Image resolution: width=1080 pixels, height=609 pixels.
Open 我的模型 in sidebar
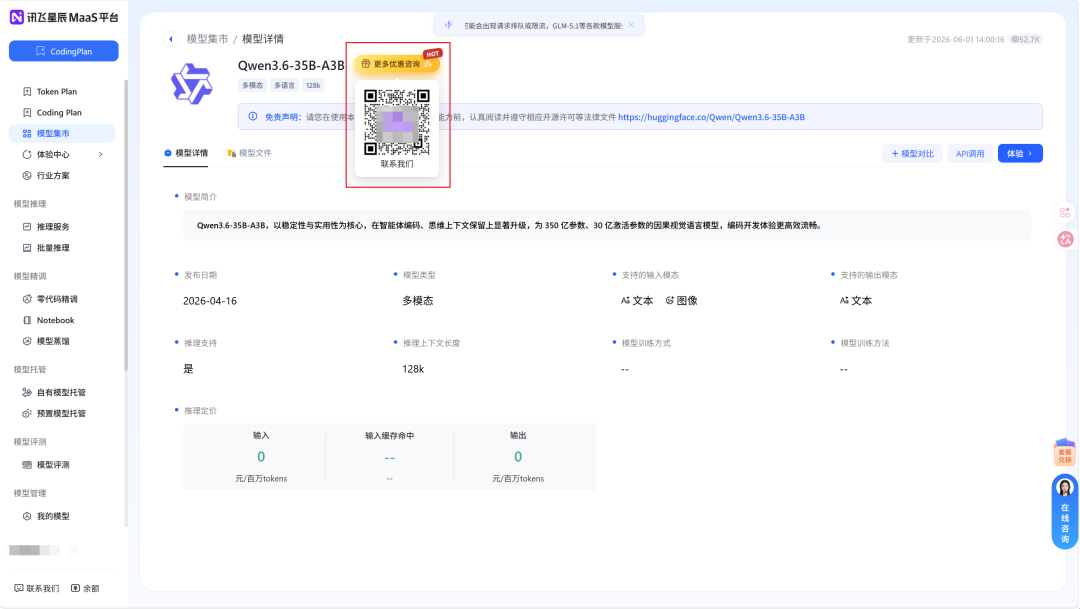tap(53, 516)
